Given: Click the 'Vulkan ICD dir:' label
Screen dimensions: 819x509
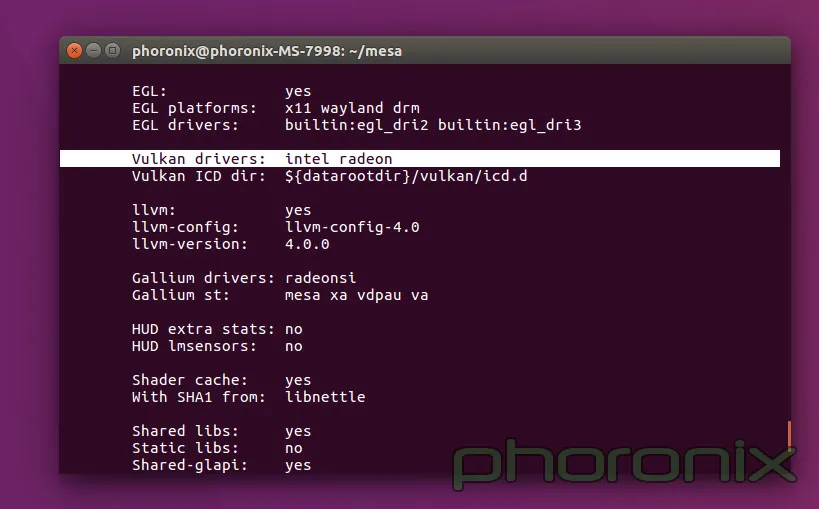Looking at the screenshot, I should pyautogui.click(x=198, y=176).
